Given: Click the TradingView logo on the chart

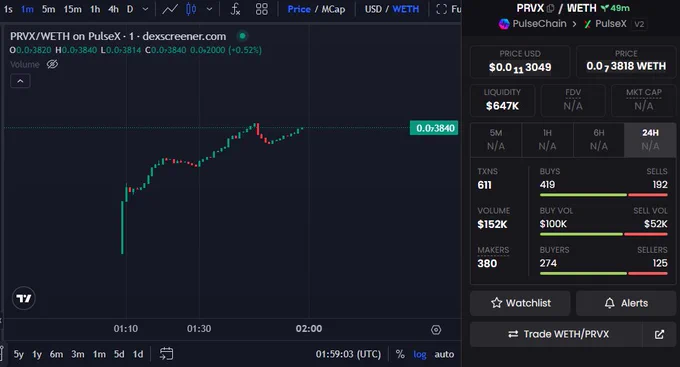Looking at the screenshot, I should click(x=23, y=298).
